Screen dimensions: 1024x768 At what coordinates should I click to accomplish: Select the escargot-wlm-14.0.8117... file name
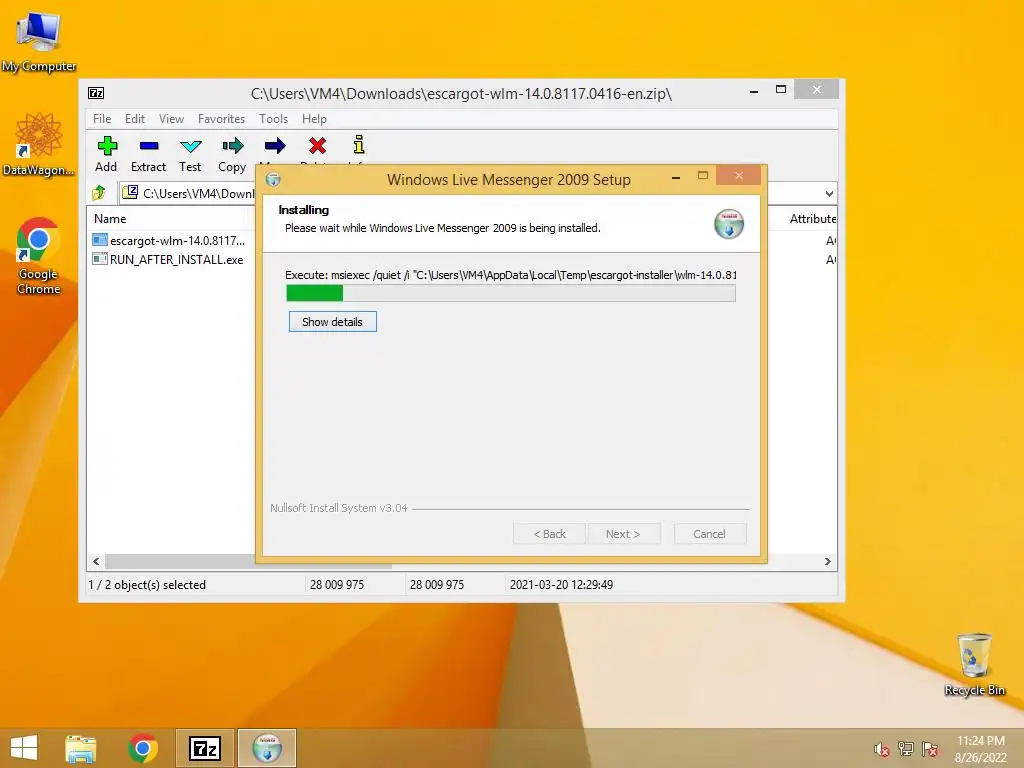click(178, 240)
